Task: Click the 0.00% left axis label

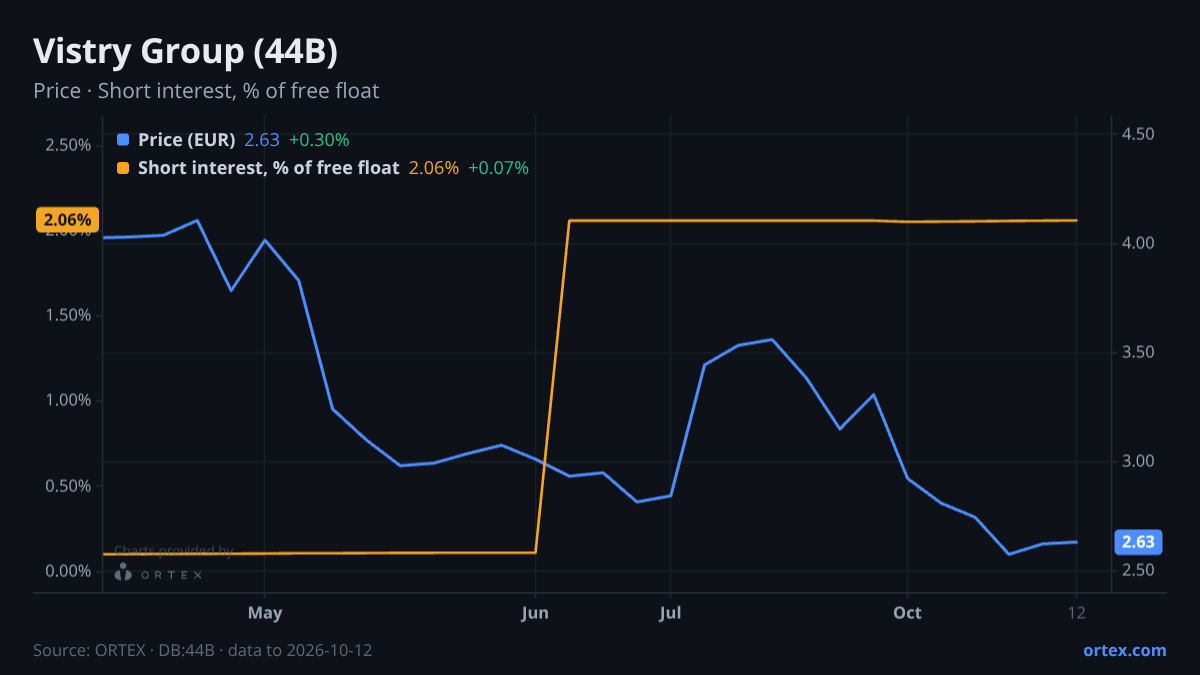Action: pyautogui.click(x=67, y=571)
